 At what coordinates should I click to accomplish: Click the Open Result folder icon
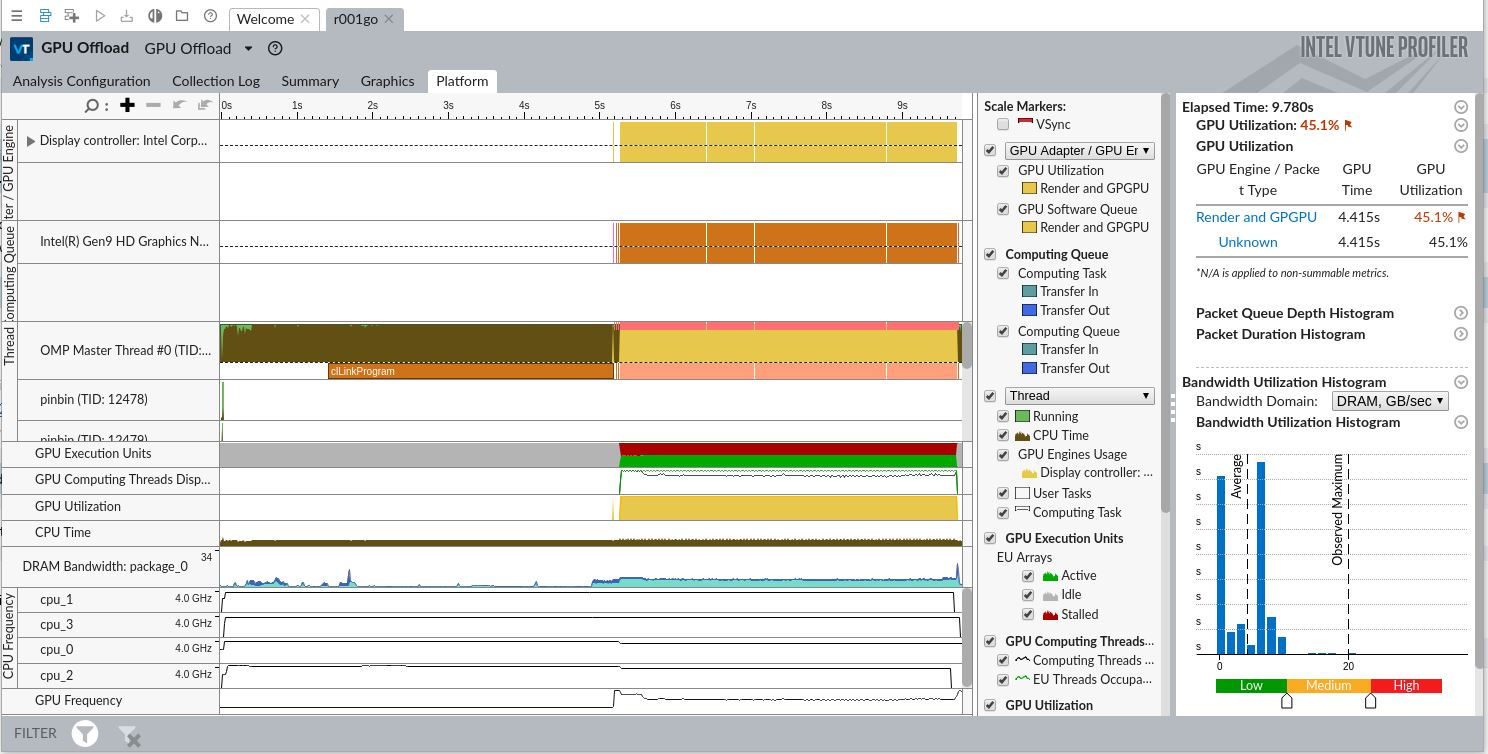click(x=182, y=17)
